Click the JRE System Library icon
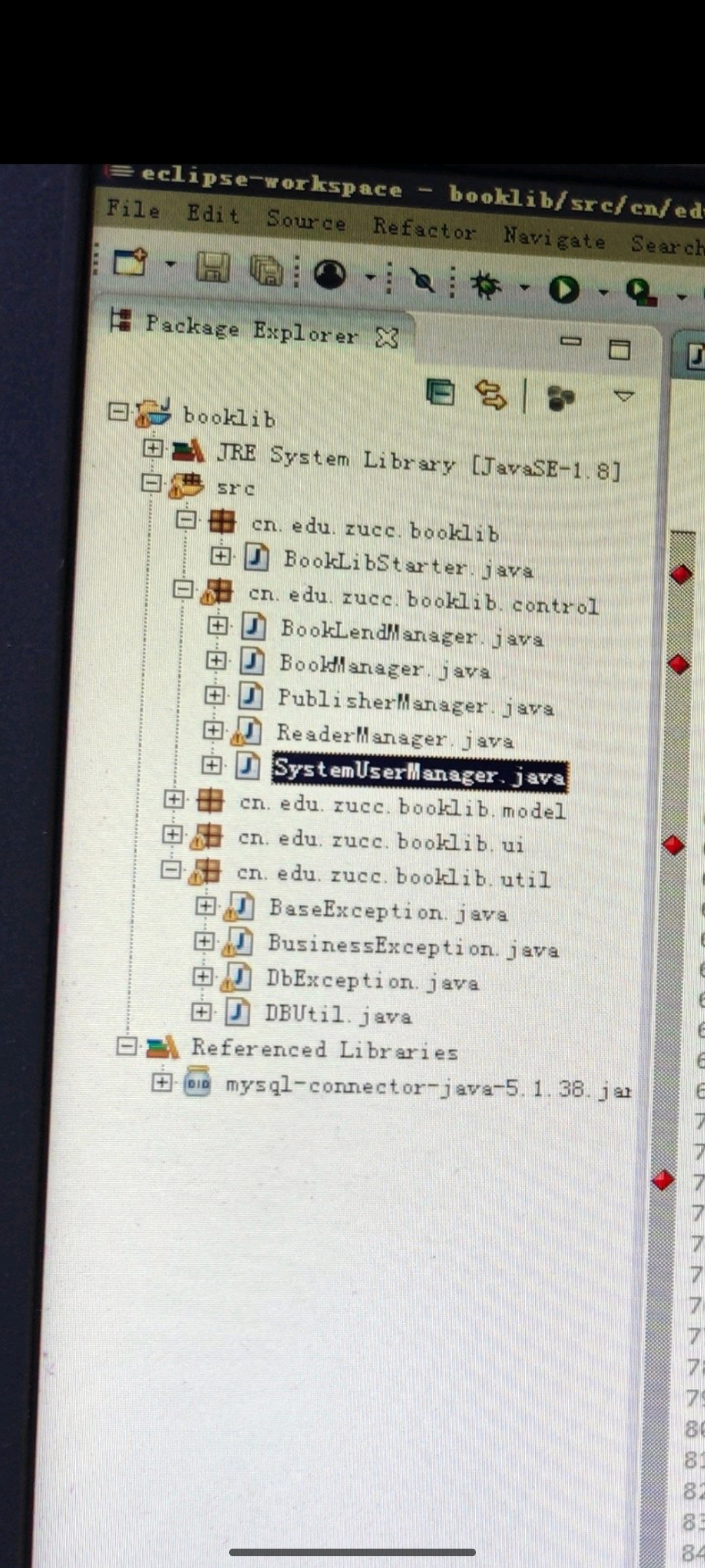 tap(189, 452)
